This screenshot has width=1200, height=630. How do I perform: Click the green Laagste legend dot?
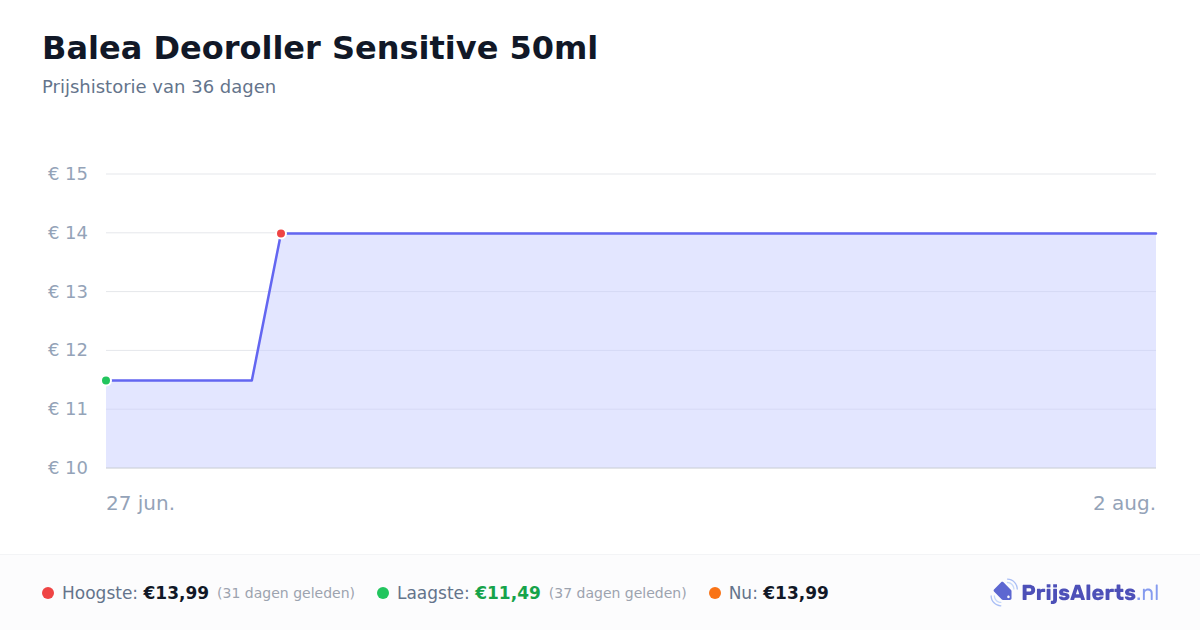[x=383, y=593]
